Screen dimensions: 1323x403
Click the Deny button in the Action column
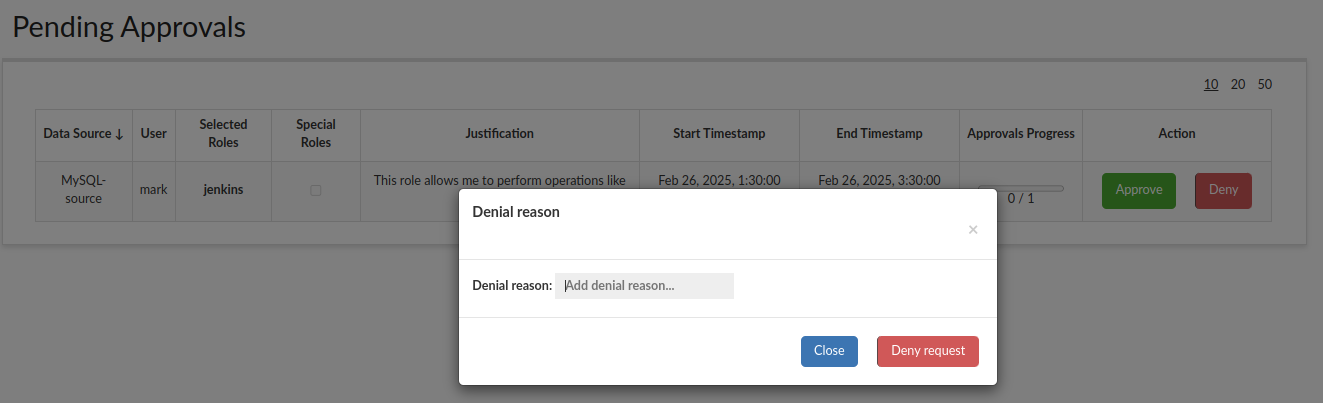pos(1223,190)
